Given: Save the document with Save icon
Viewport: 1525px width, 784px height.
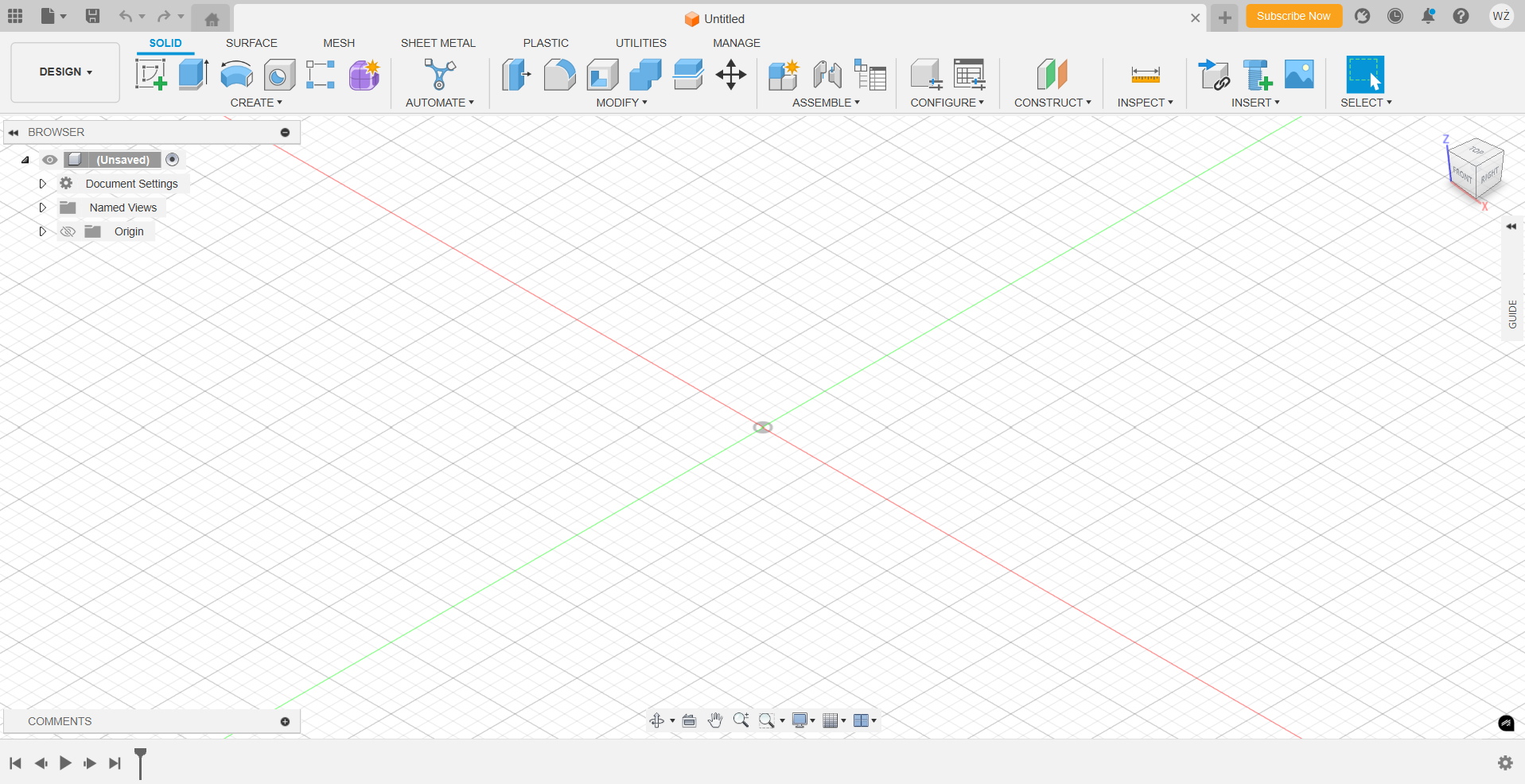Looking at the screenshot, I should coord(92,16).
